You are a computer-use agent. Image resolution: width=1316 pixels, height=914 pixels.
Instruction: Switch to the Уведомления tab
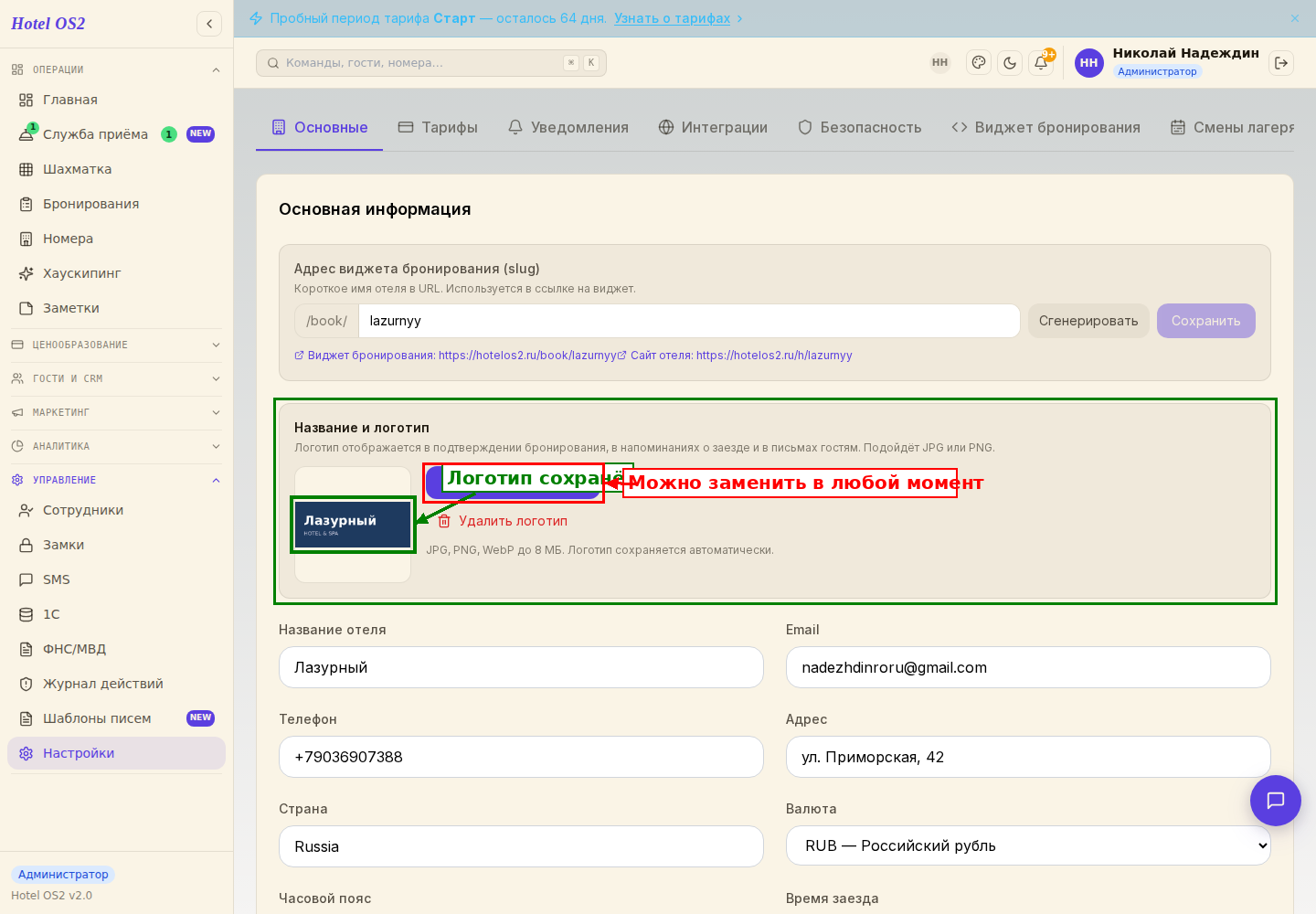point(568,128)
